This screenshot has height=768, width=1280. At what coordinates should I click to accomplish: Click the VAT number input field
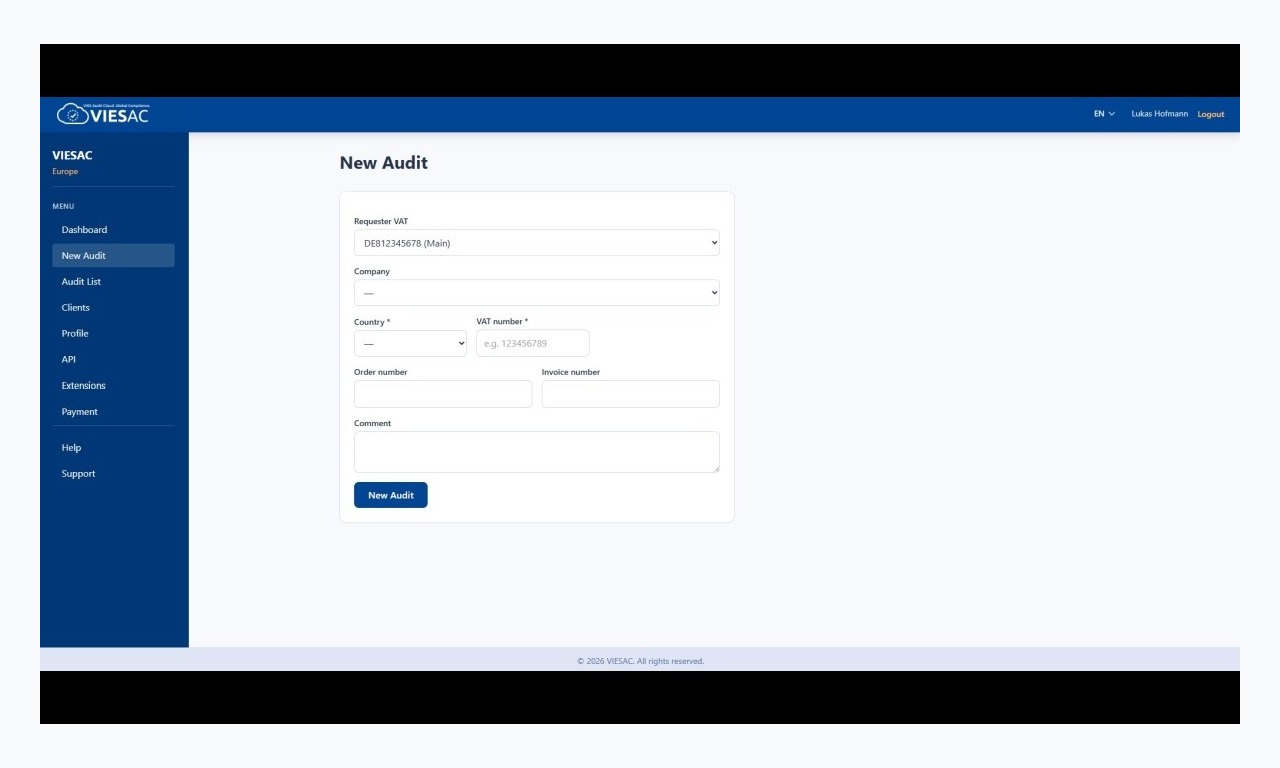click(x=533, y=343)
